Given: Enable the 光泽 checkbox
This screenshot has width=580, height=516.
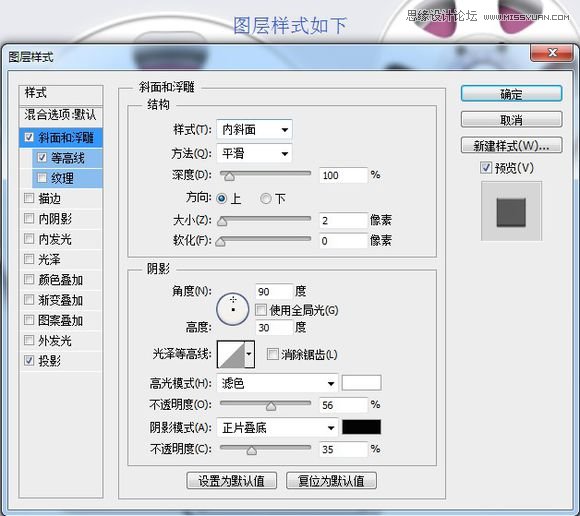Looking at the screenshot, I should pos(29,259).
